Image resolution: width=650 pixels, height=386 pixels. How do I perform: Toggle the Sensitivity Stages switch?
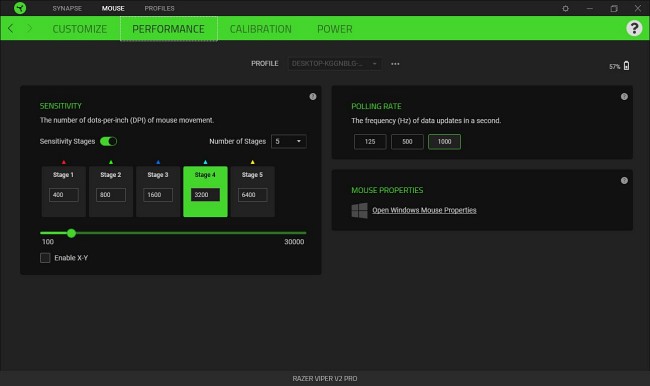click(x=109, y=141)
